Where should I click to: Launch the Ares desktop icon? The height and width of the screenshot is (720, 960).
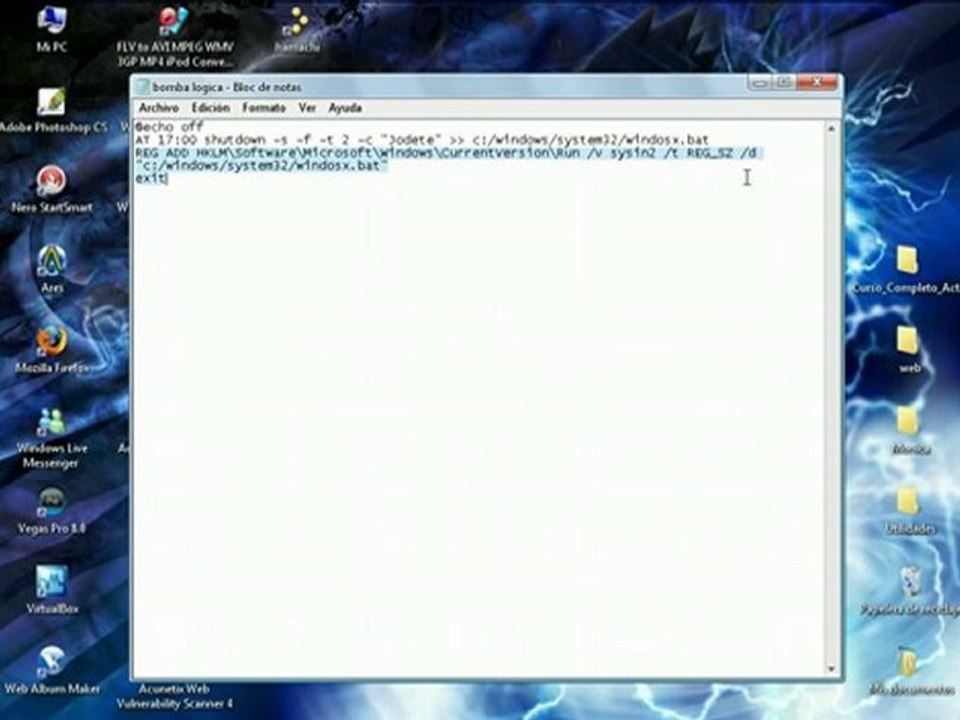pyautogui.click(x=52, y=269)
